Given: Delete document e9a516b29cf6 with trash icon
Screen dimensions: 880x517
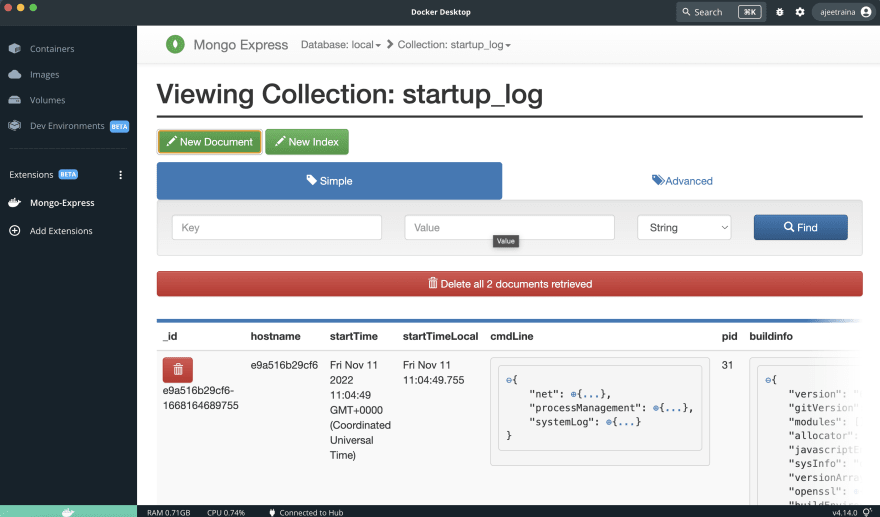Looking at the screenshot, I should point(178,369).
